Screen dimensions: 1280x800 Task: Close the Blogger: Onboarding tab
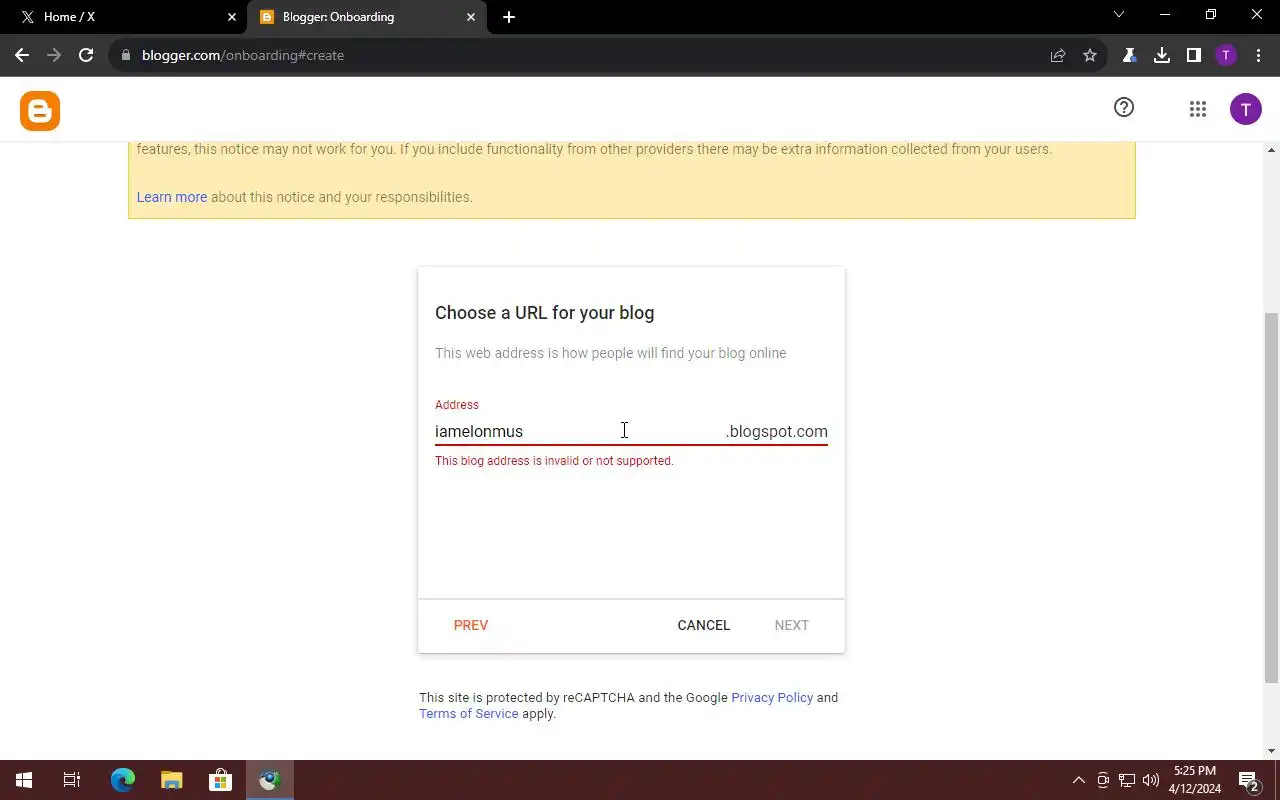(x=471, y=17)
